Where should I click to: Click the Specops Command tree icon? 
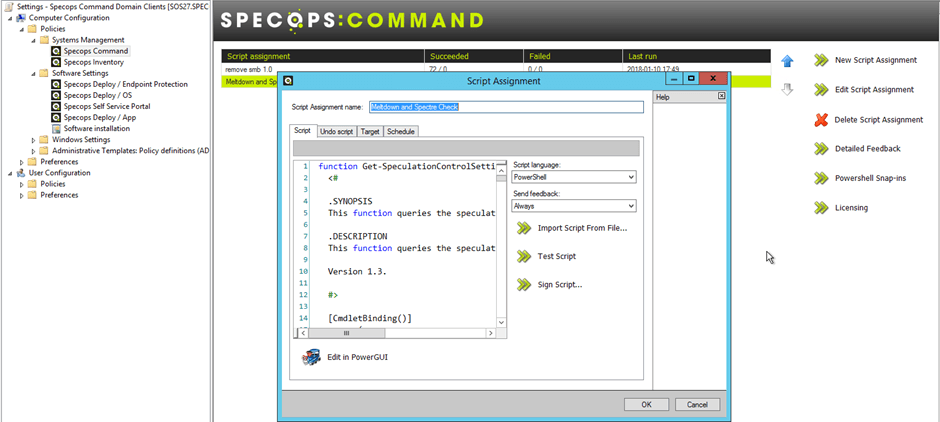56,51
